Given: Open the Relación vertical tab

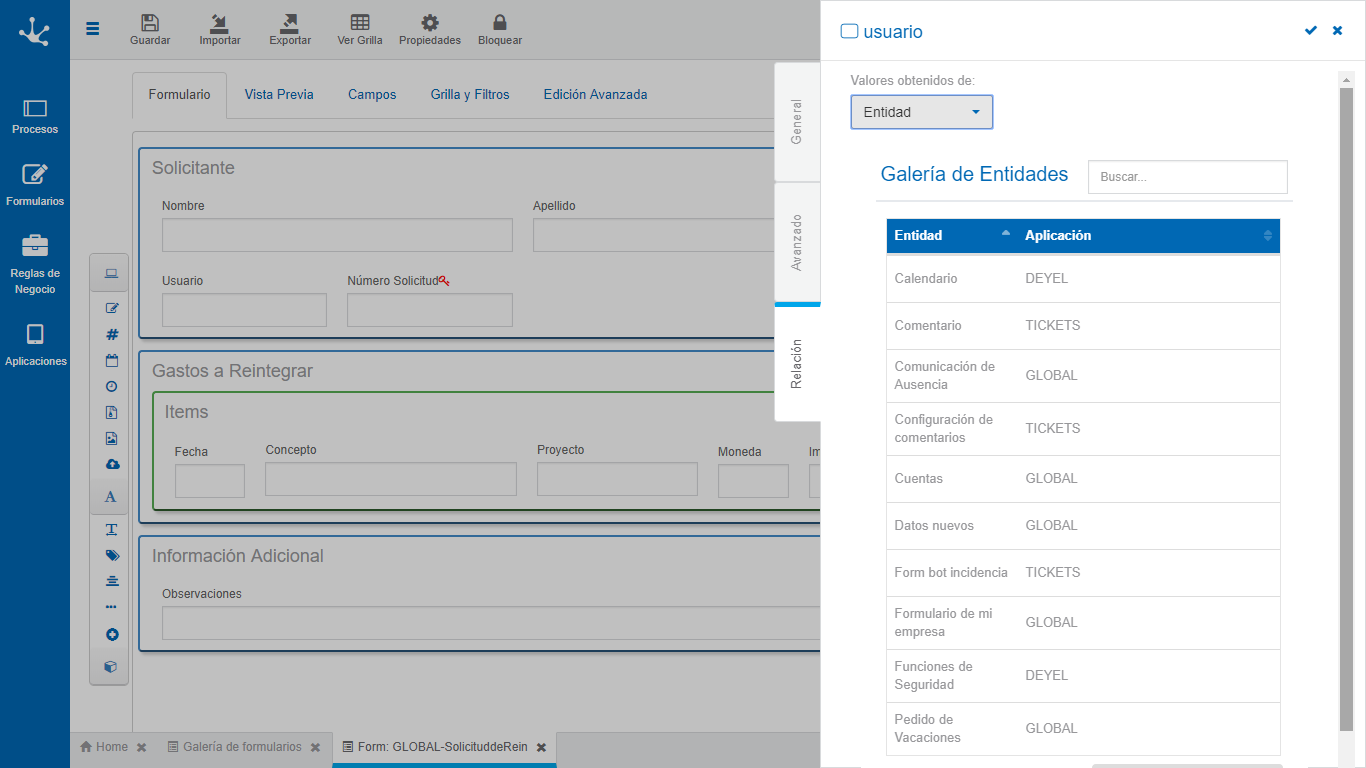Looking at the screenshot, I should [x=797, y=364].
